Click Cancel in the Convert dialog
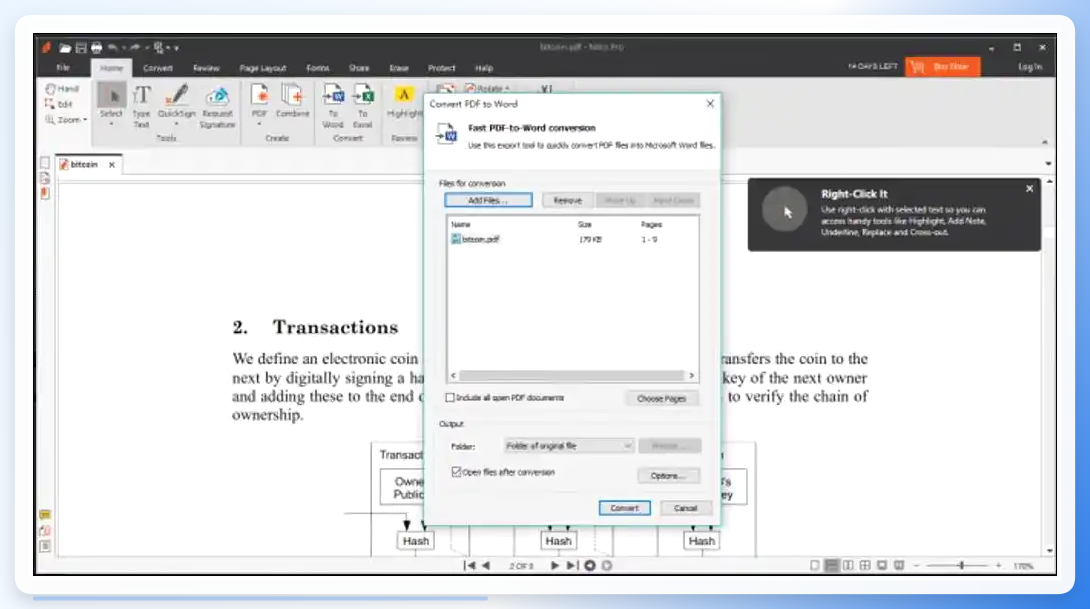1090x609 pixels. click(685, 508)
